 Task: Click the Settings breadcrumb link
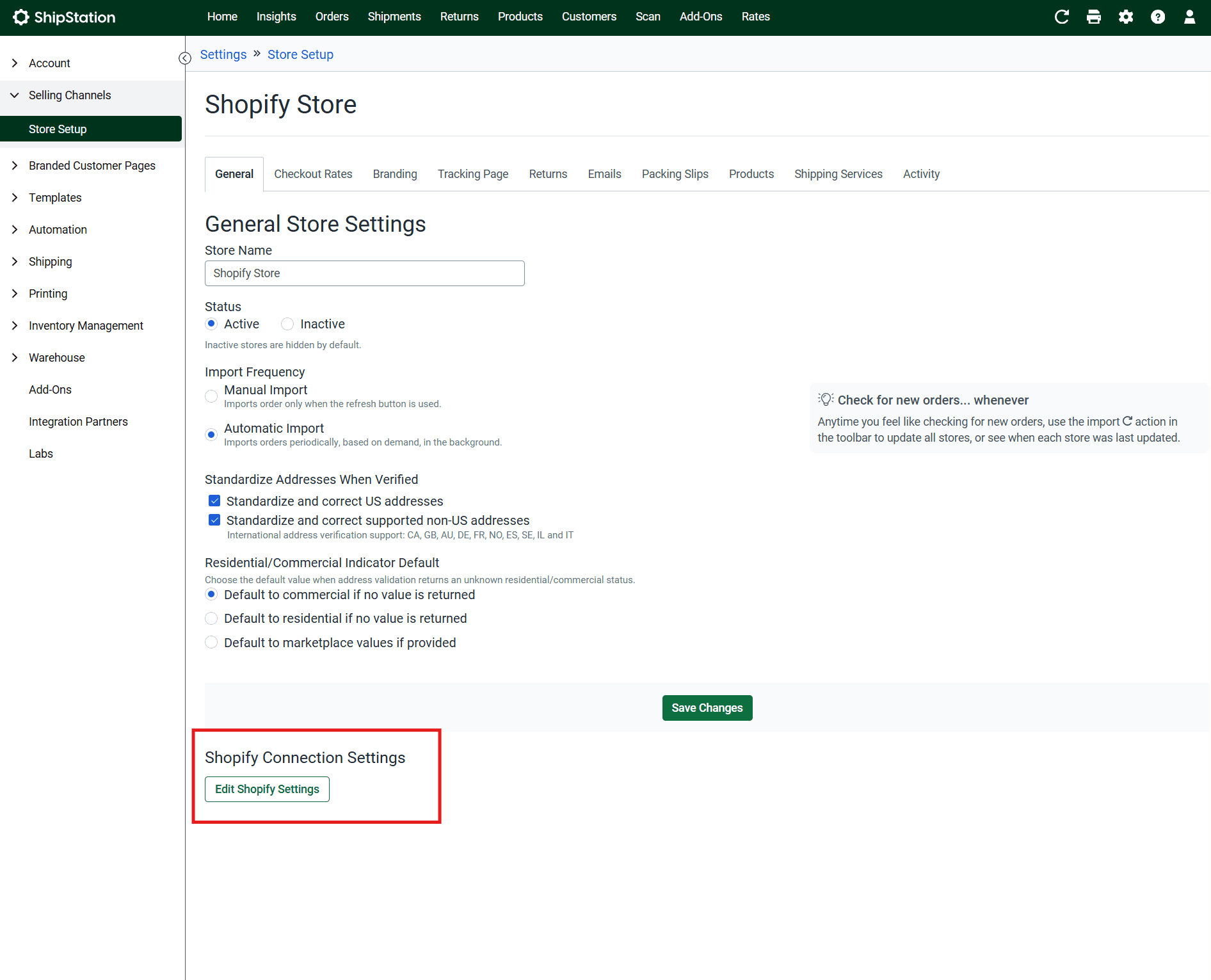click(223, 54)
